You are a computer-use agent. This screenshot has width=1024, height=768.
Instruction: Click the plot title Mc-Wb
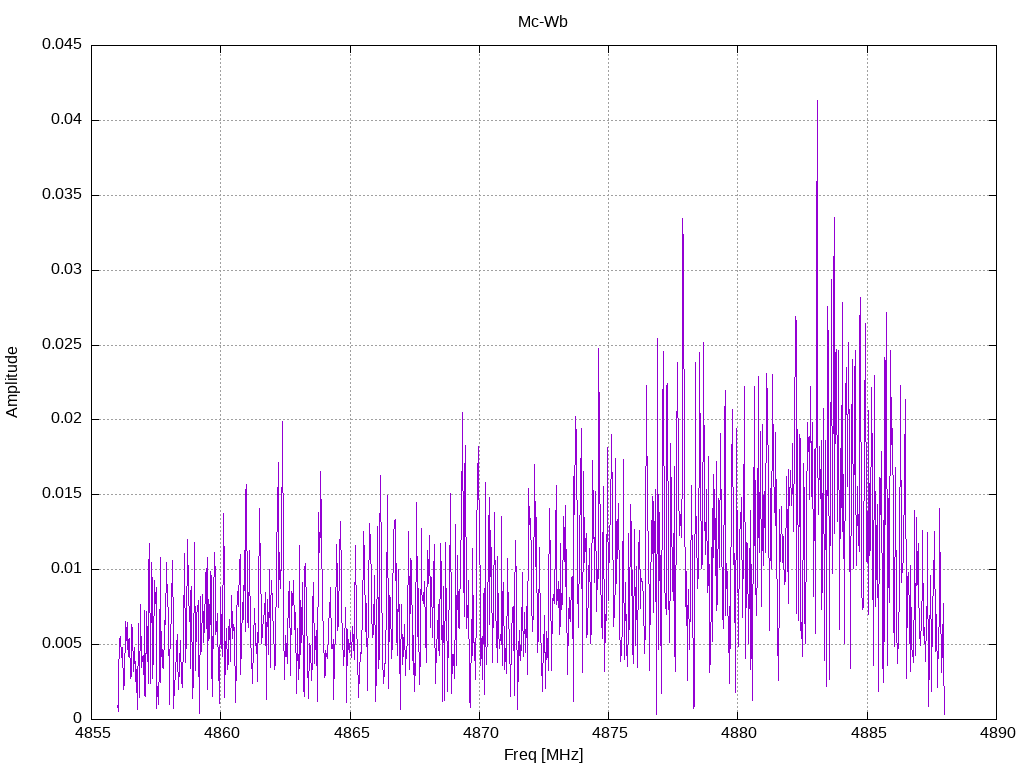pos(543,22)
